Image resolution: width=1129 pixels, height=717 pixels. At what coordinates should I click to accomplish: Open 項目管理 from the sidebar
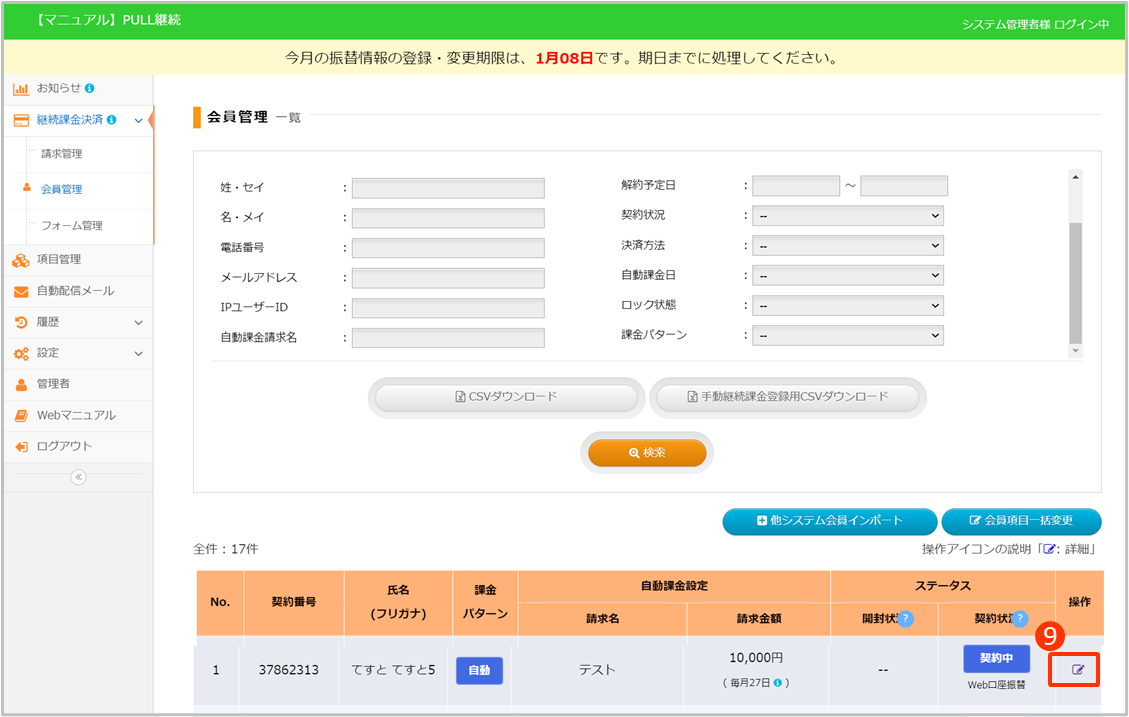pyautogui.click(x=59, y=260)
